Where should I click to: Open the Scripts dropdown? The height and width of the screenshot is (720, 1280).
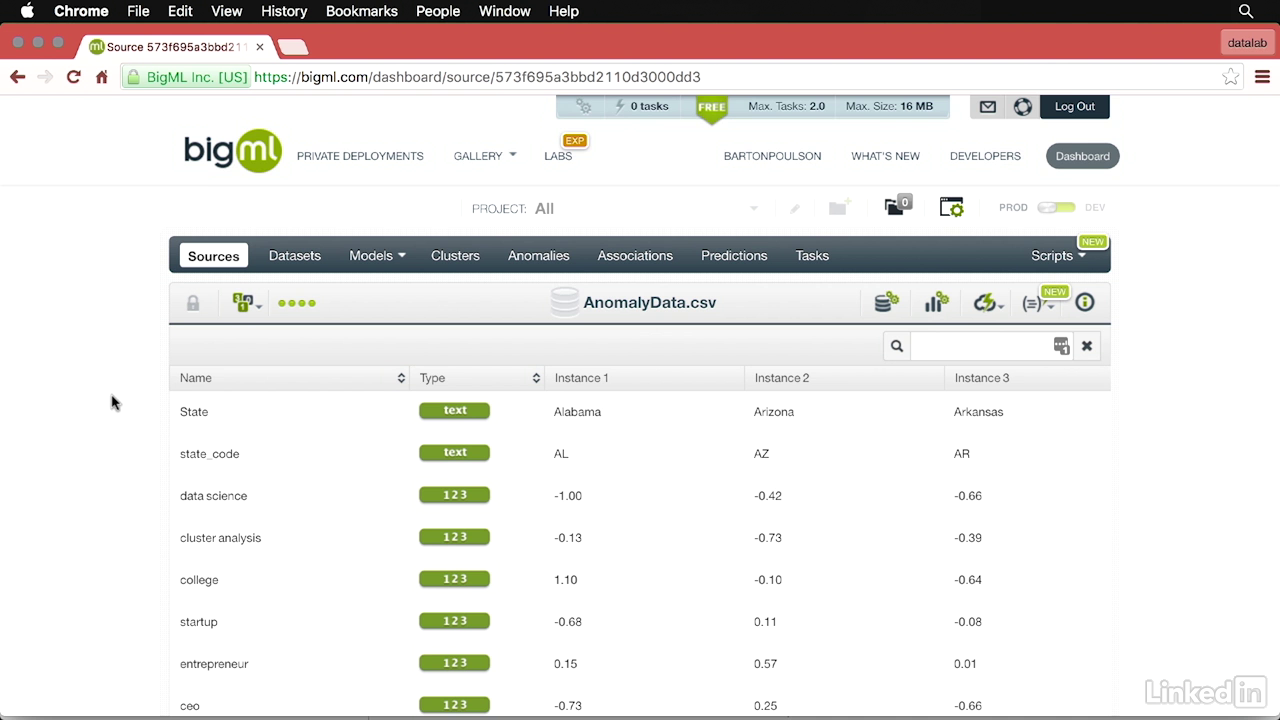pos(1058,256)
